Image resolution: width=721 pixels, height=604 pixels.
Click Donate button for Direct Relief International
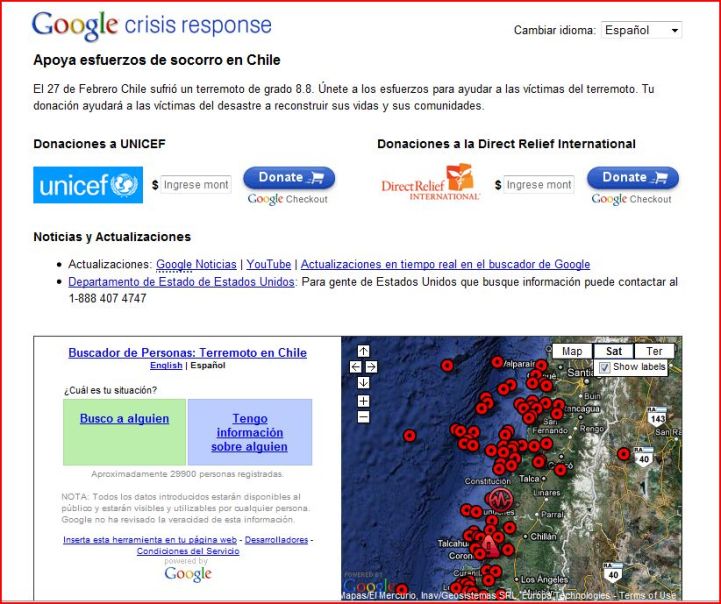click(633, 177)
